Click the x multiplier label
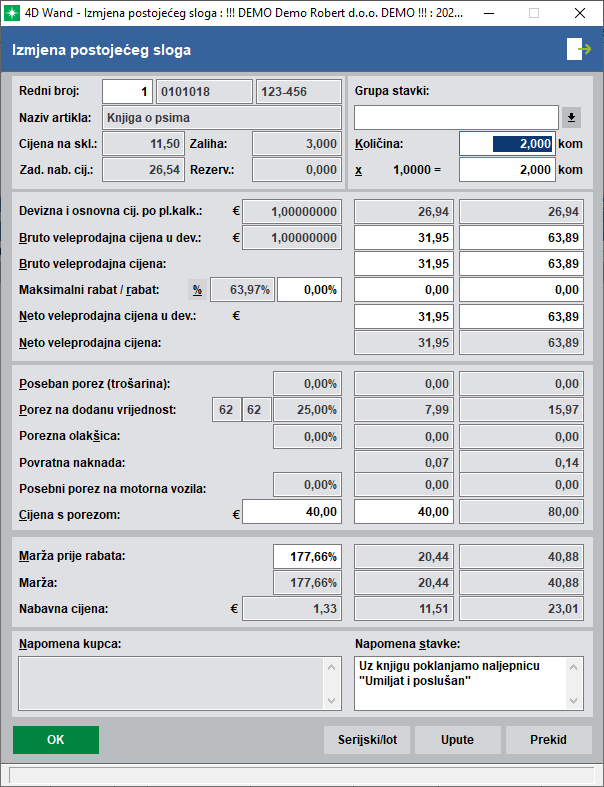 (x=358, y=170)
